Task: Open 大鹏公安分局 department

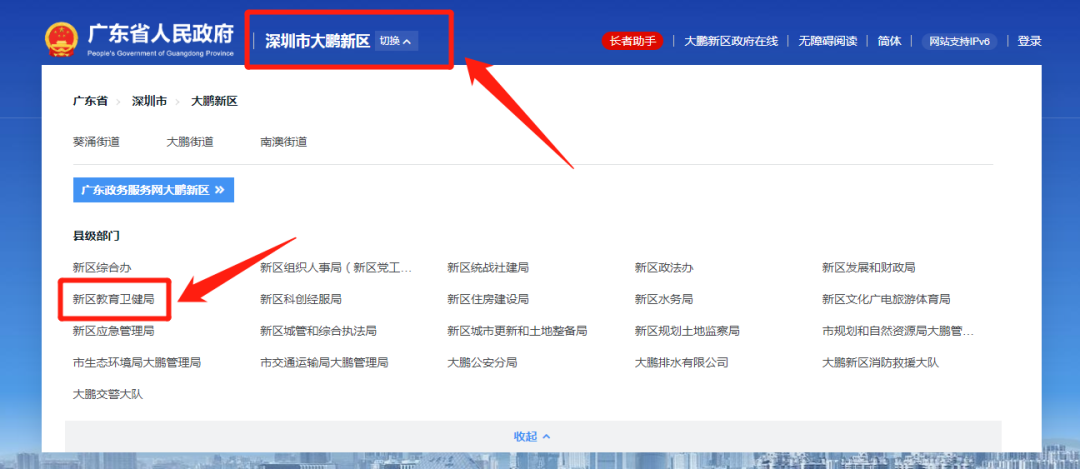Action: click(482, 362)
